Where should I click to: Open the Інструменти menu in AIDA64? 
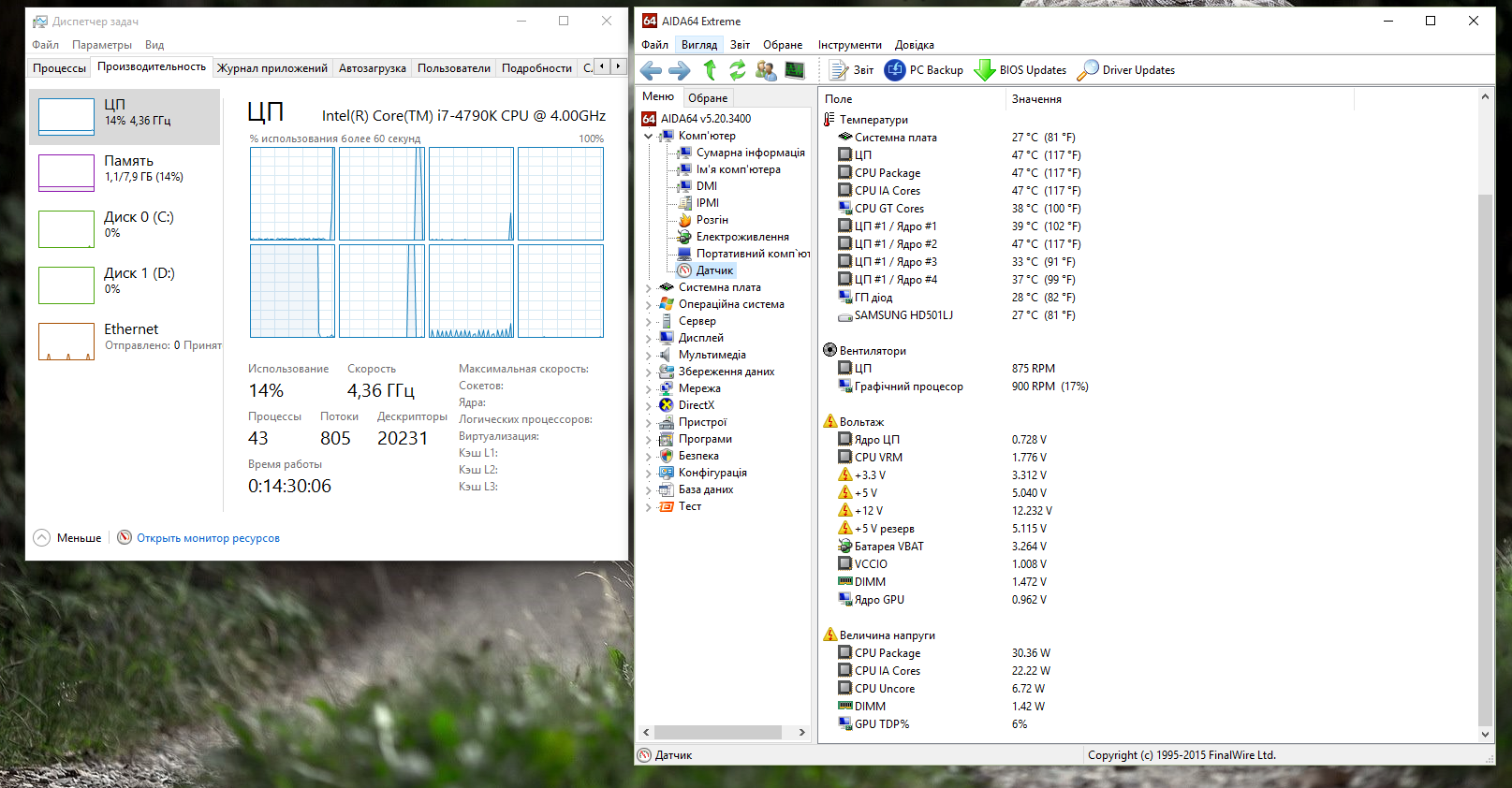849,45
